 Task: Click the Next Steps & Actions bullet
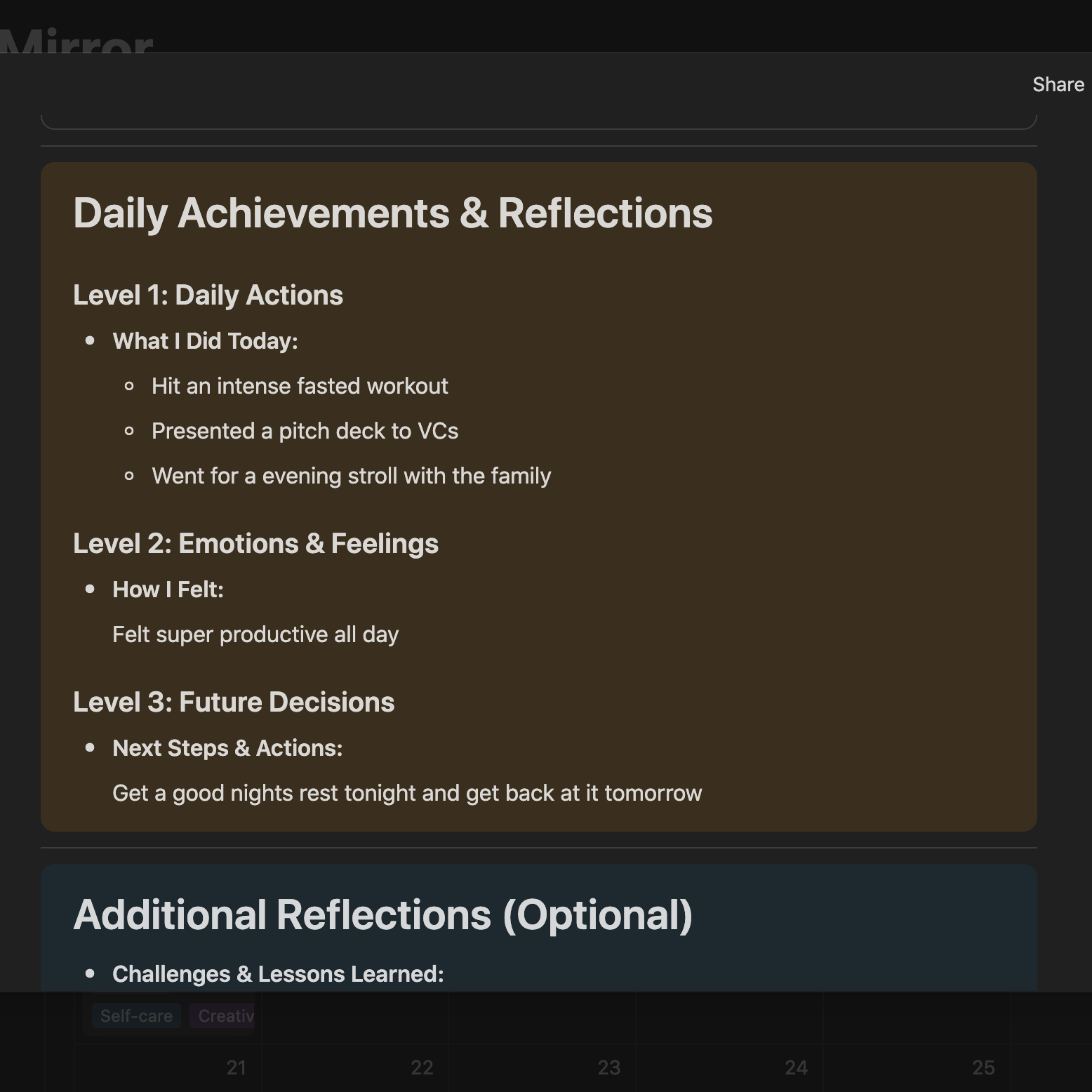(227, 748)
